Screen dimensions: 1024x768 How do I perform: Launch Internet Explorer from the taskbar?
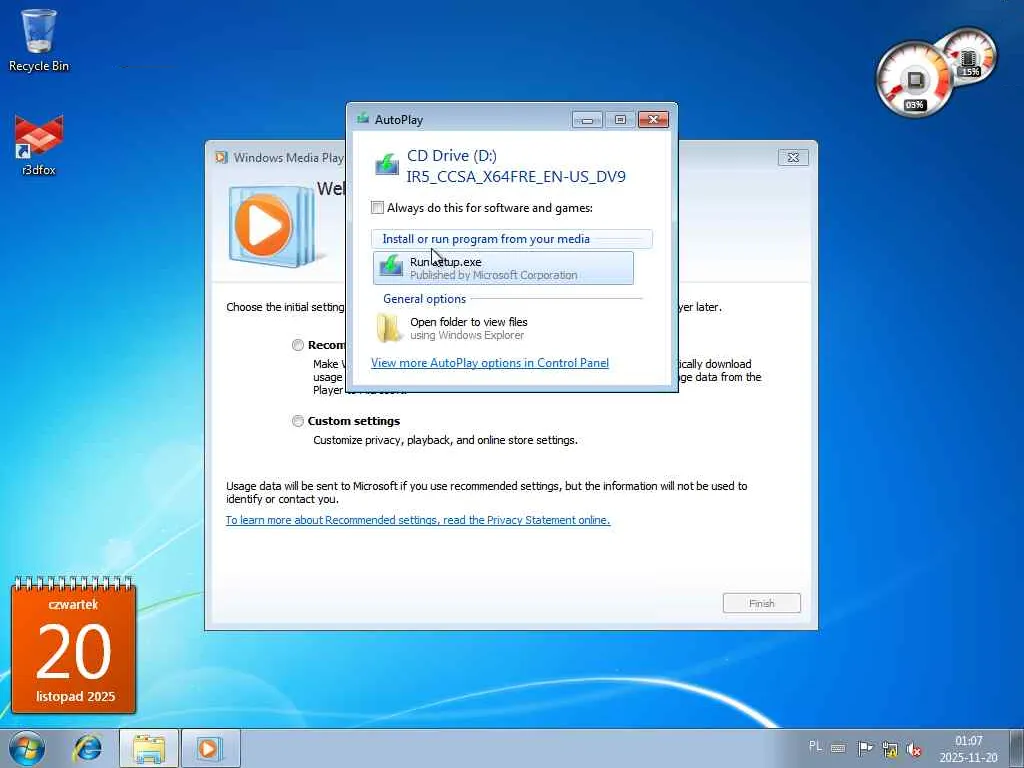coord(88,748)
